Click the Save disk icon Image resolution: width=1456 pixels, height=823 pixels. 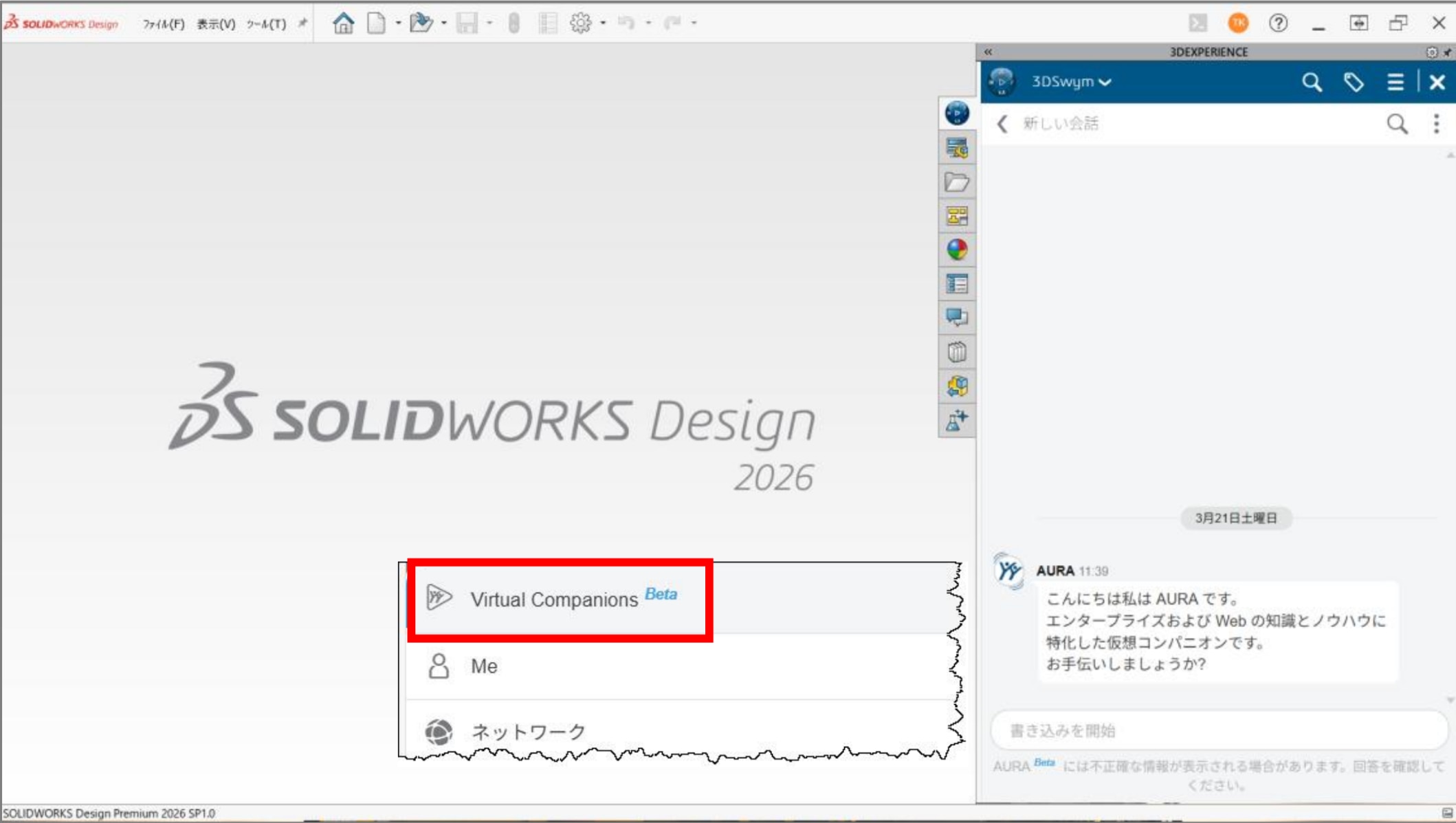pyautogui.click(x=467, y=23)
